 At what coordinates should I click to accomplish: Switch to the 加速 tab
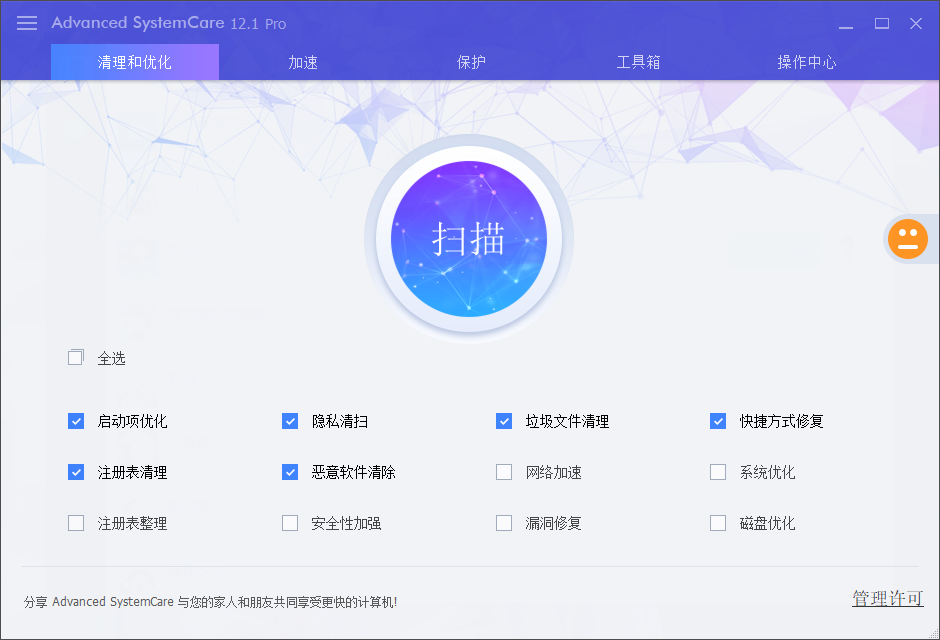pos(303,62)
